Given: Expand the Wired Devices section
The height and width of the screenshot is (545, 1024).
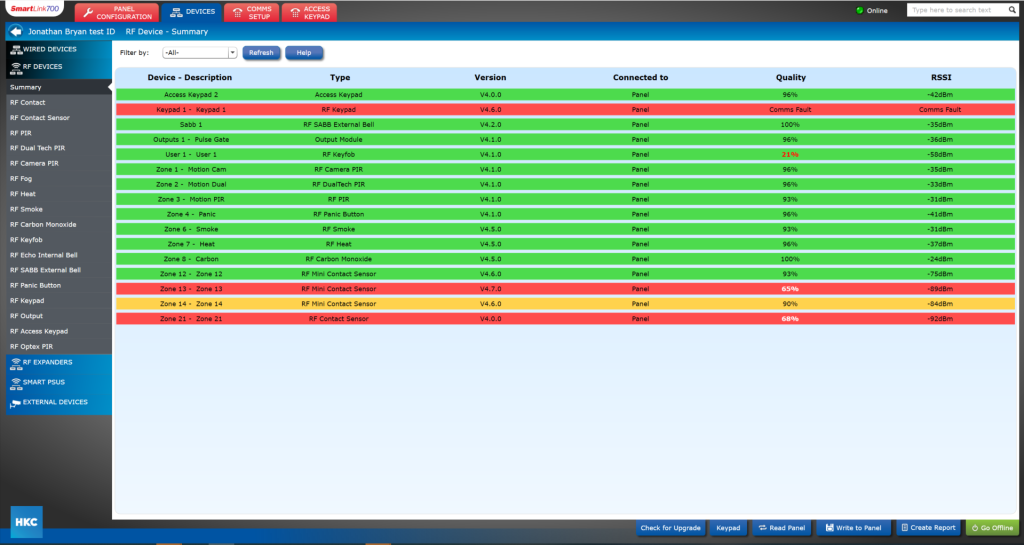Looking at the screenshot, I should point(59,50).
